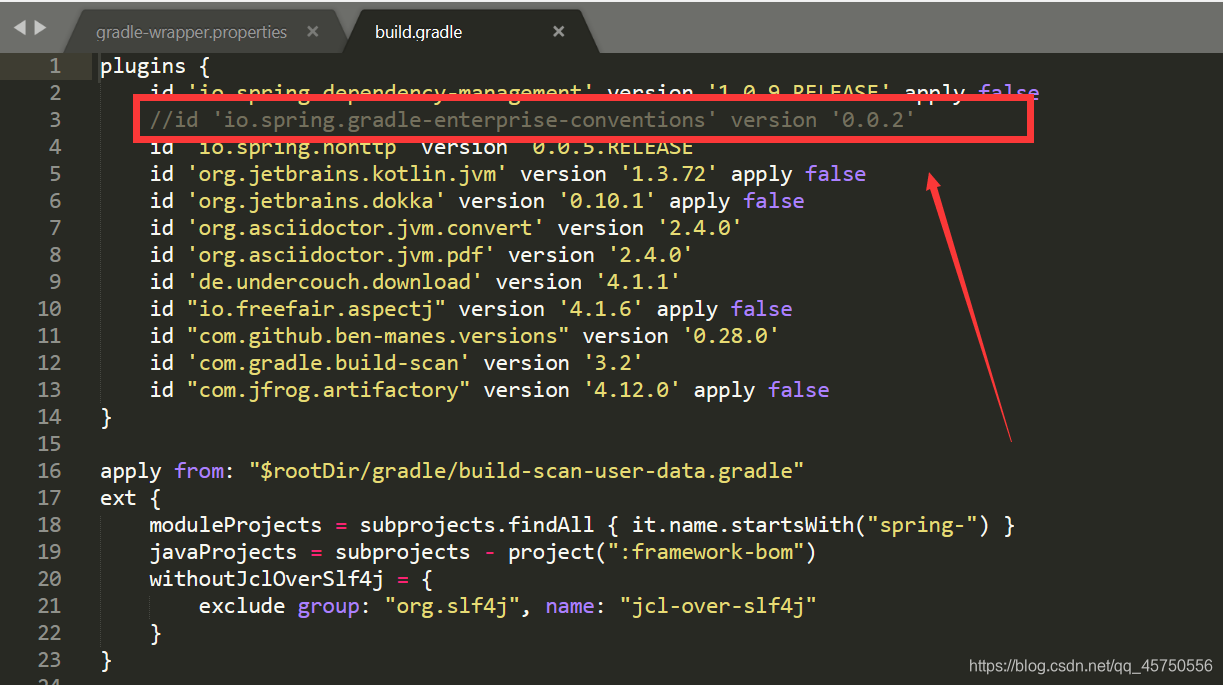Click the '0.10.1' version string
This screenshot has width=1223, height=685.
click(x=607, y=201)
